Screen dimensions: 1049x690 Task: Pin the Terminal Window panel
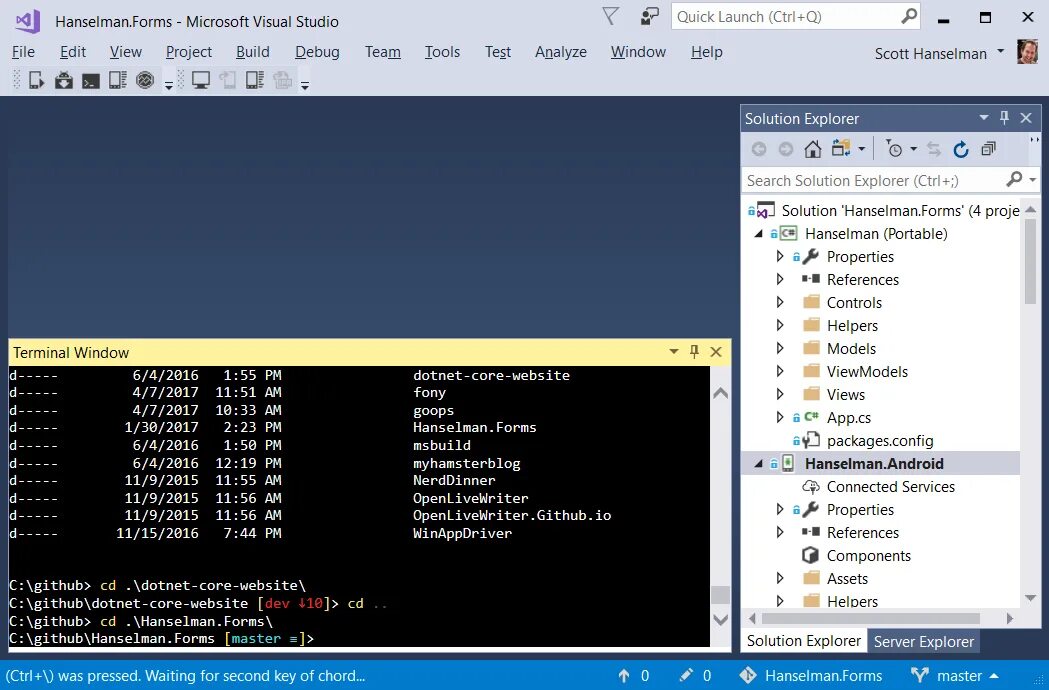click(694, 351)
